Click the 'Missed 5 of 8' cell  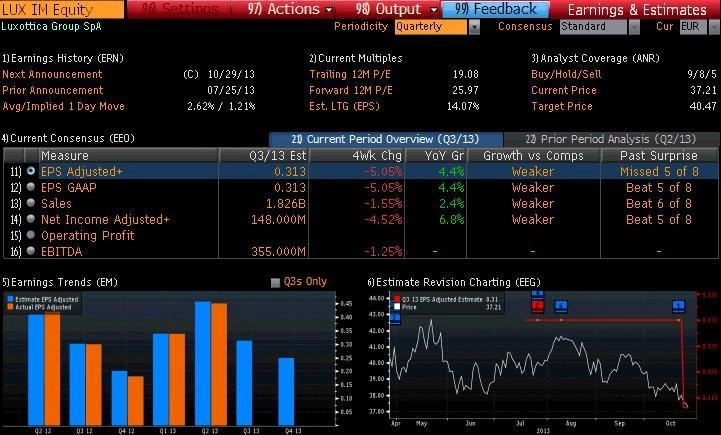coord(659,172)
